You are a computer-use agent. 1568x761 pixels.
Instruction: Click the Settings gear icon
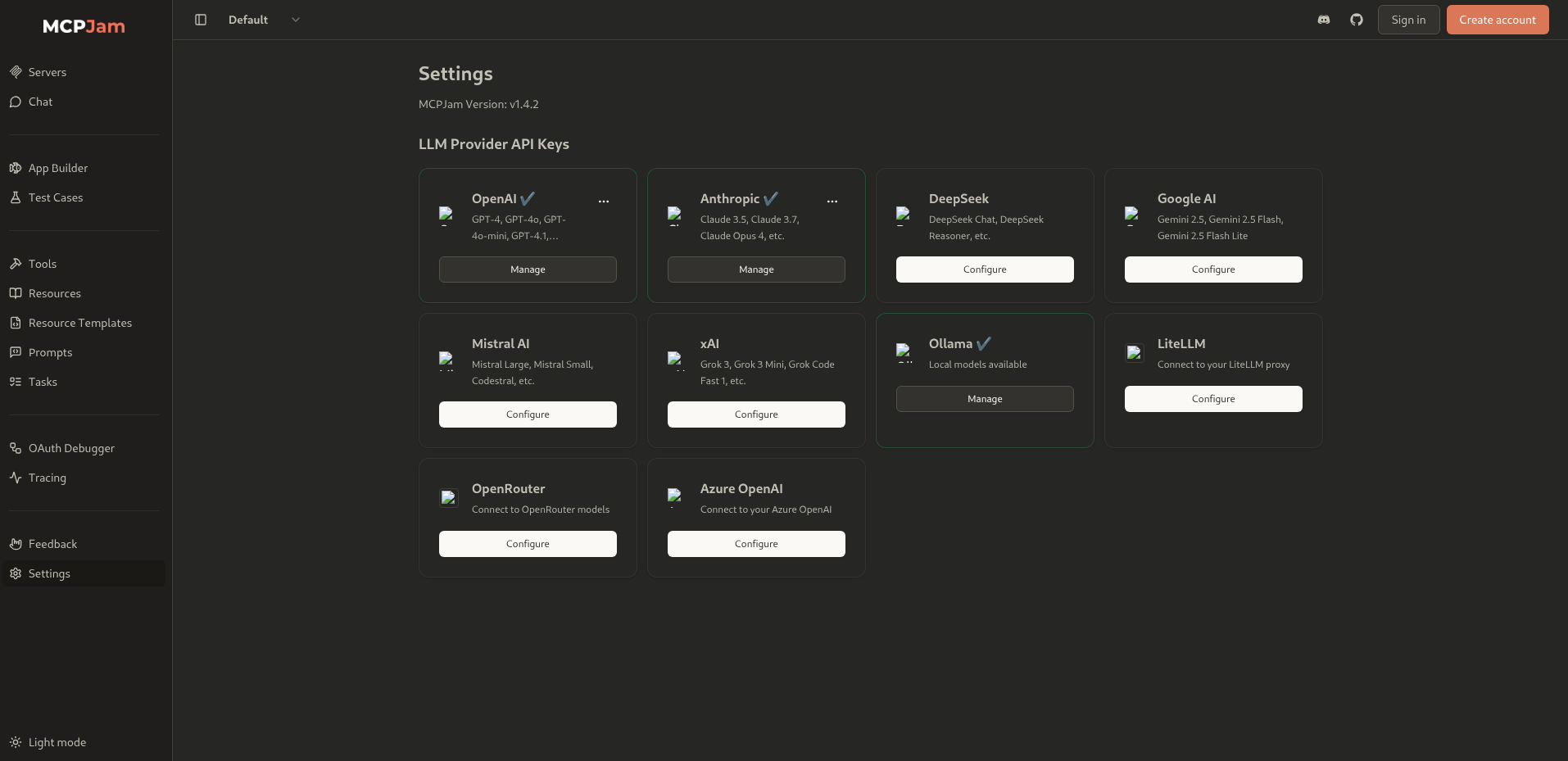(x=16, y=573)
